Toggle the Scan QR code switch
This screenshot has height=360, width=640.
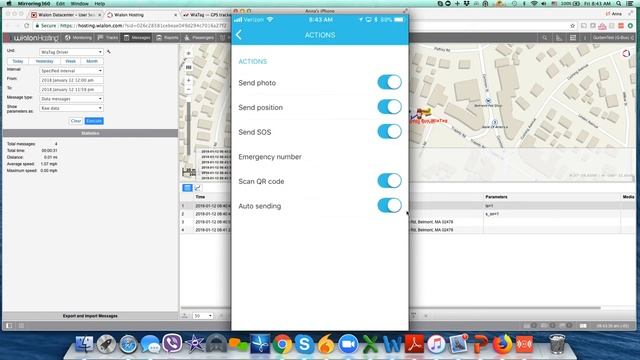389,181
